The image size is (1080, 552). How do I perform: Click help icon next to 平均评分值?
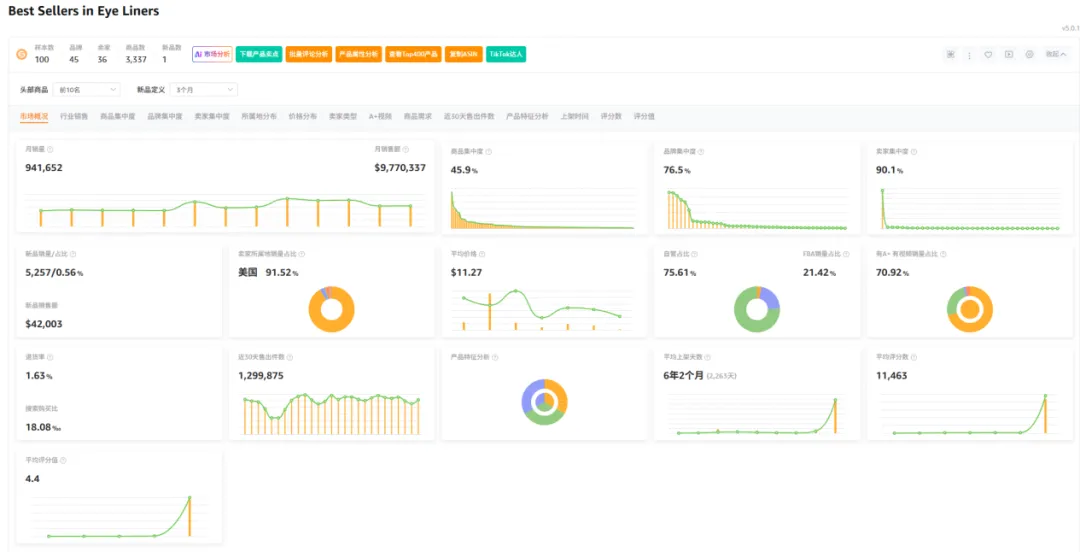63,460
